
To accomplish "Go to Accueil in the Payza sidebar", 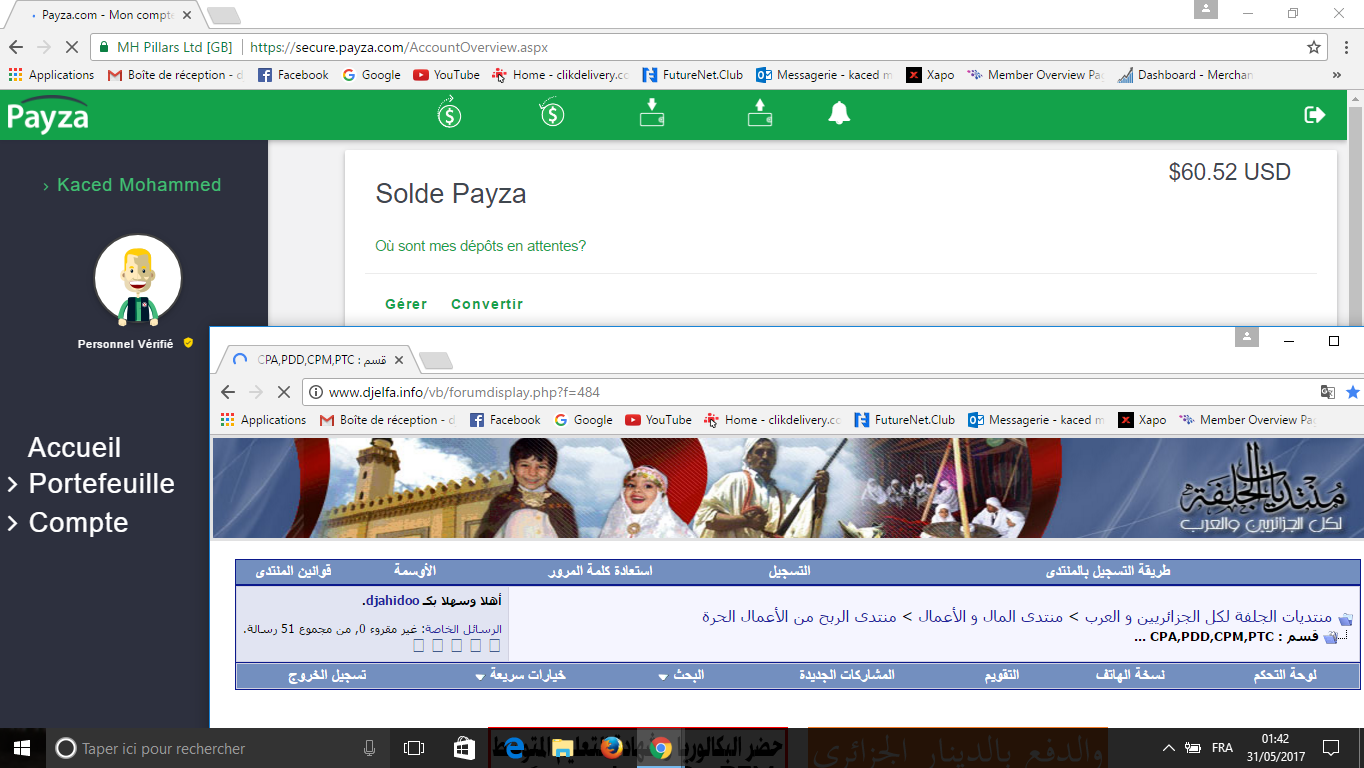I will (74, 448).
